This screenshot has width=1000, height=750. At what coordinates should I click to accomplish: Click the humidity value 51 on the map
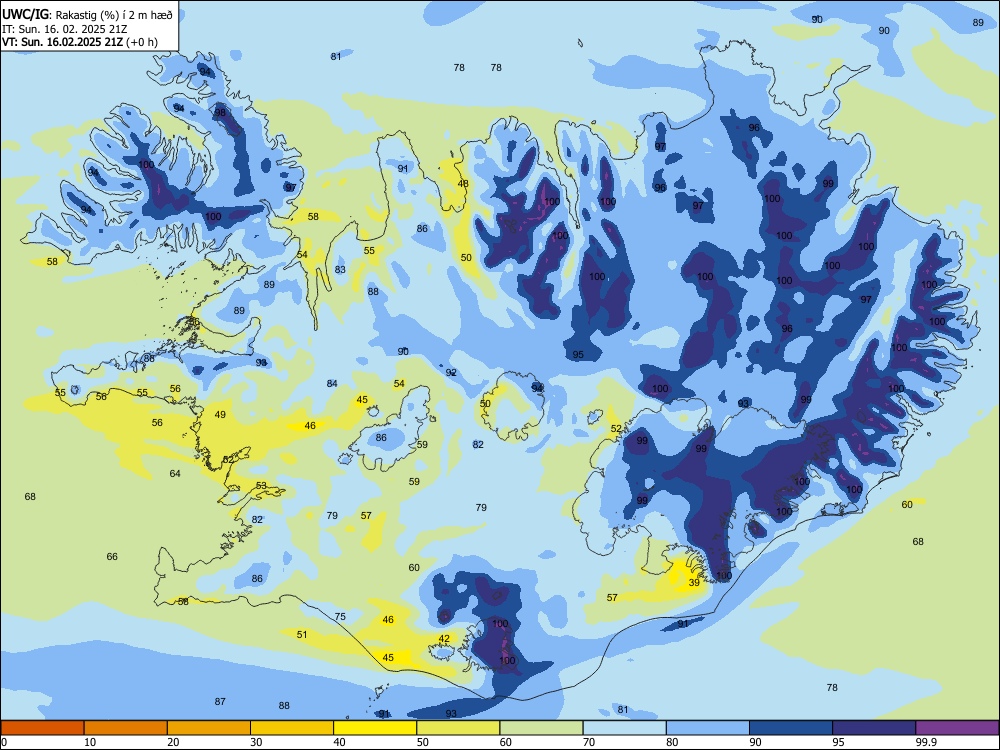[x=302, y=634]
